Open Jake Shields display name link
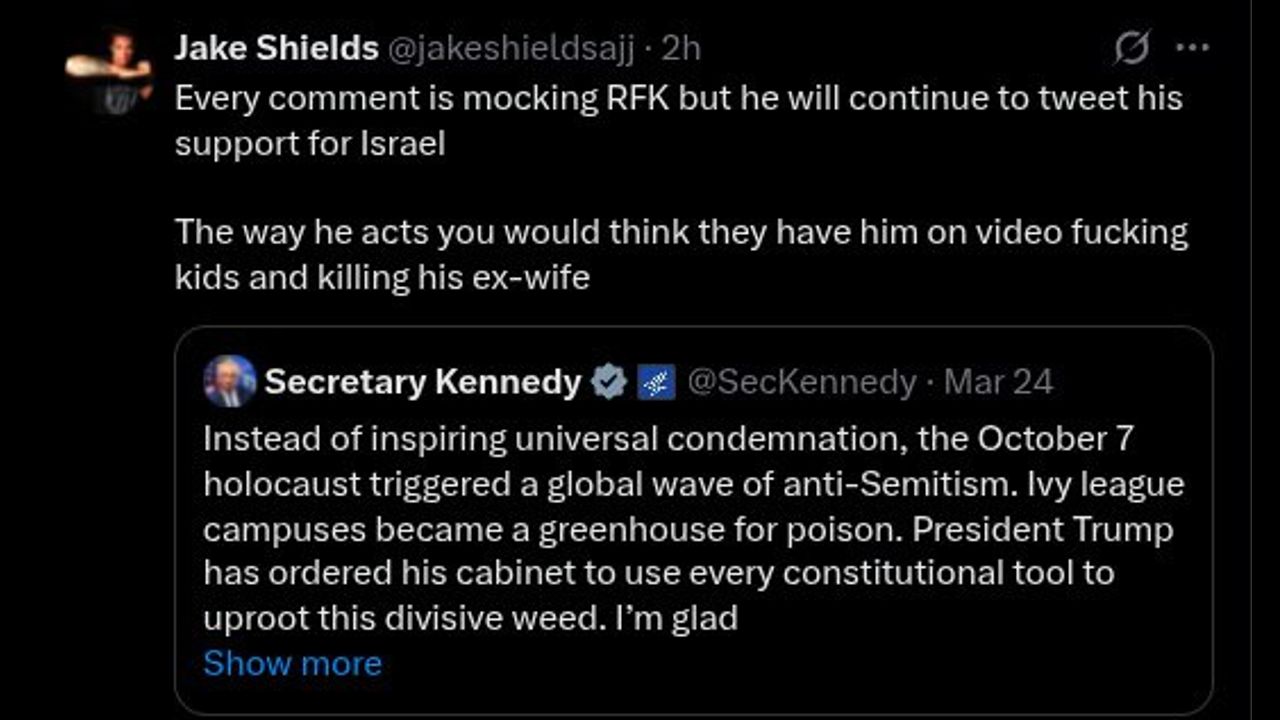This screenshot has width=1280, height=720. point(276,48)
